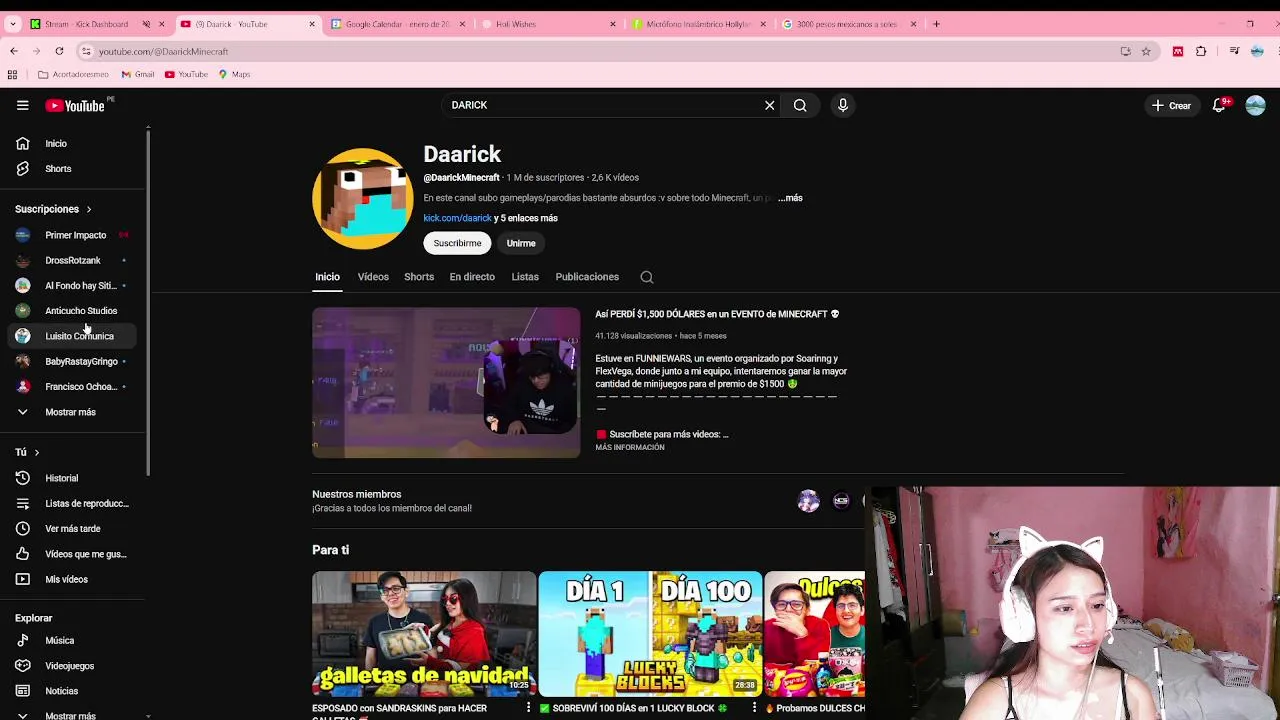The height and width of the screenshot is (720, 1280).
Task: Open the Francisco Ochoa subscription
Action: (72, 387)
